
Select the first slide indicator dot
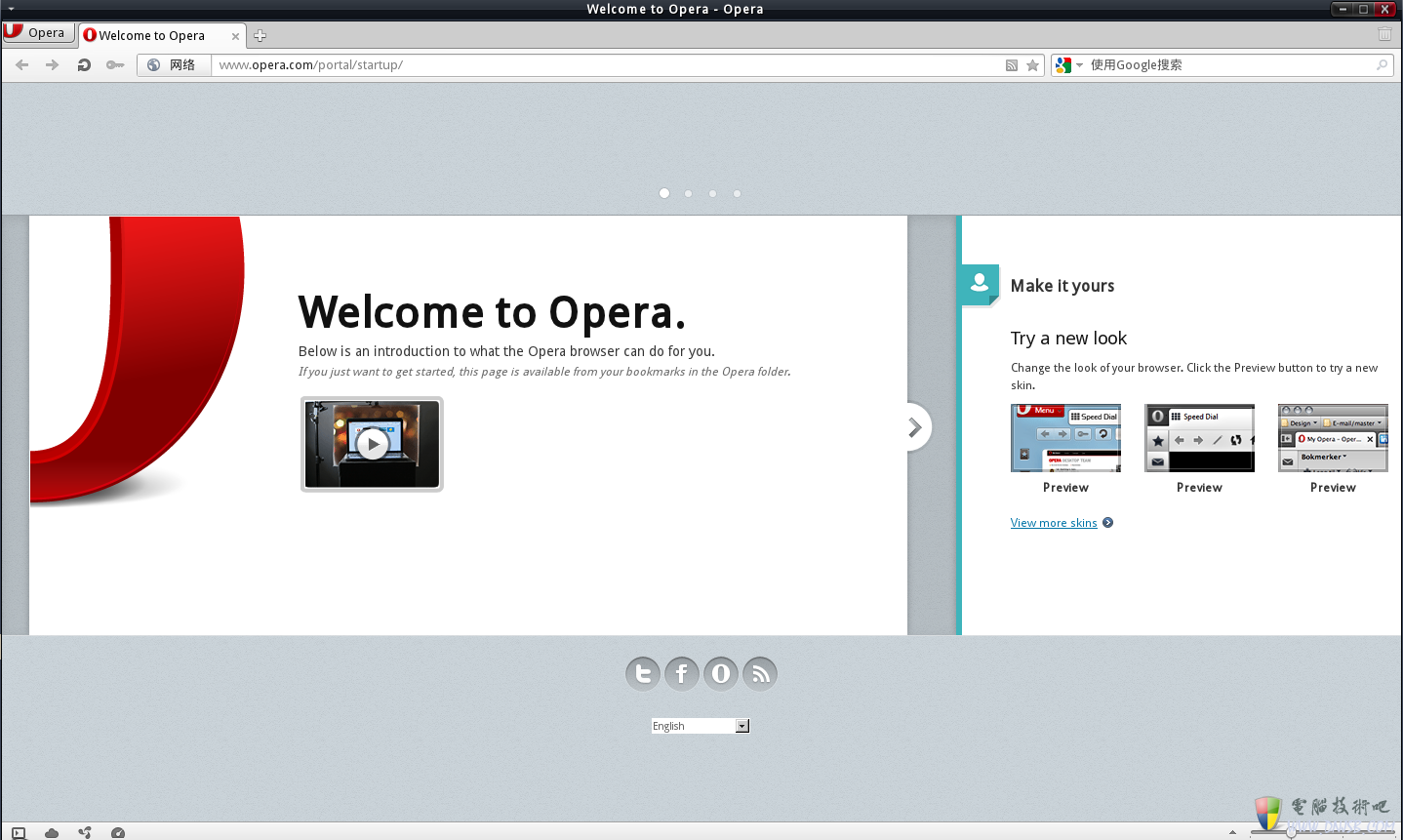664,193
